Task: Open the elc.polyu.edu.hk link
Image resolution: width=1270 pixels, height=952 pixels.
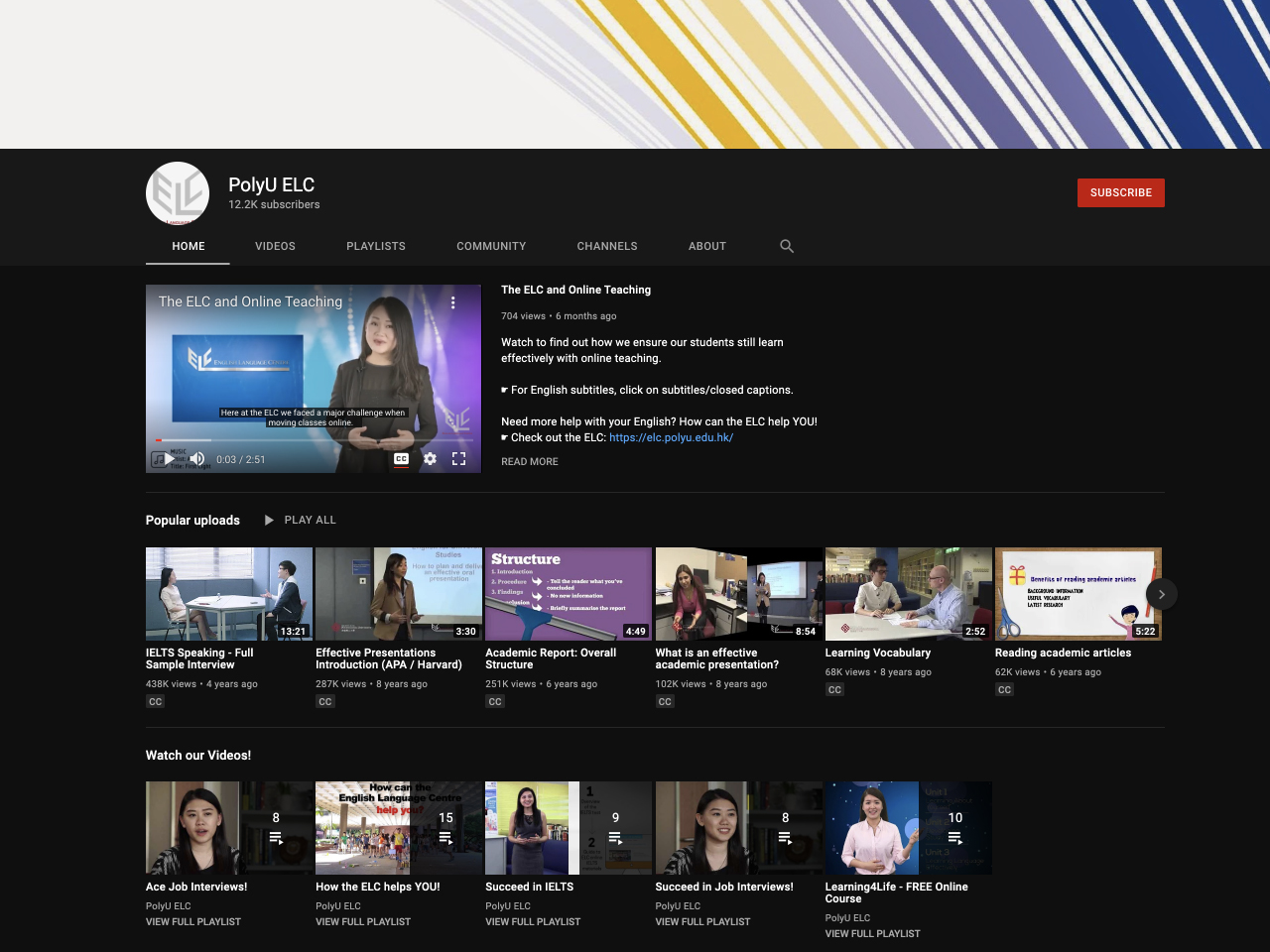Action: [671, 437]
